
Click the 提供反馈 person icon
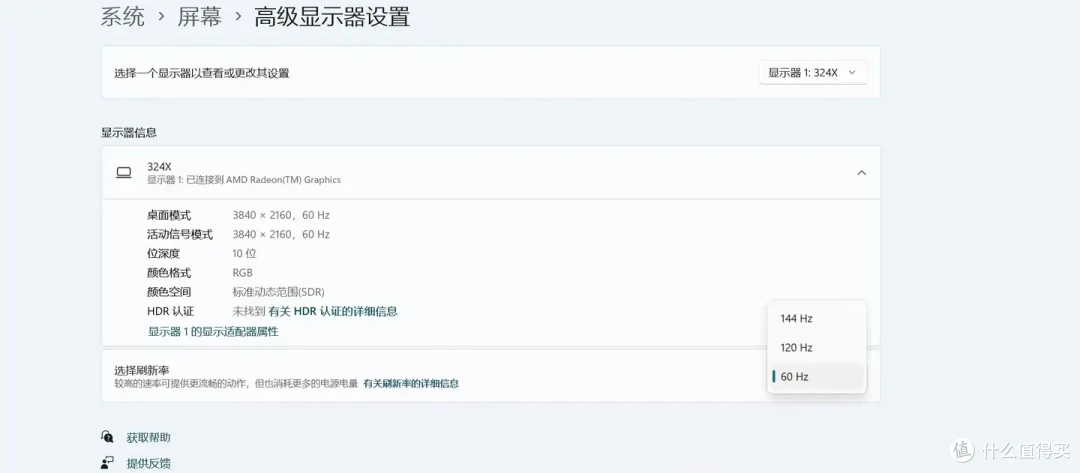[107, 463]
